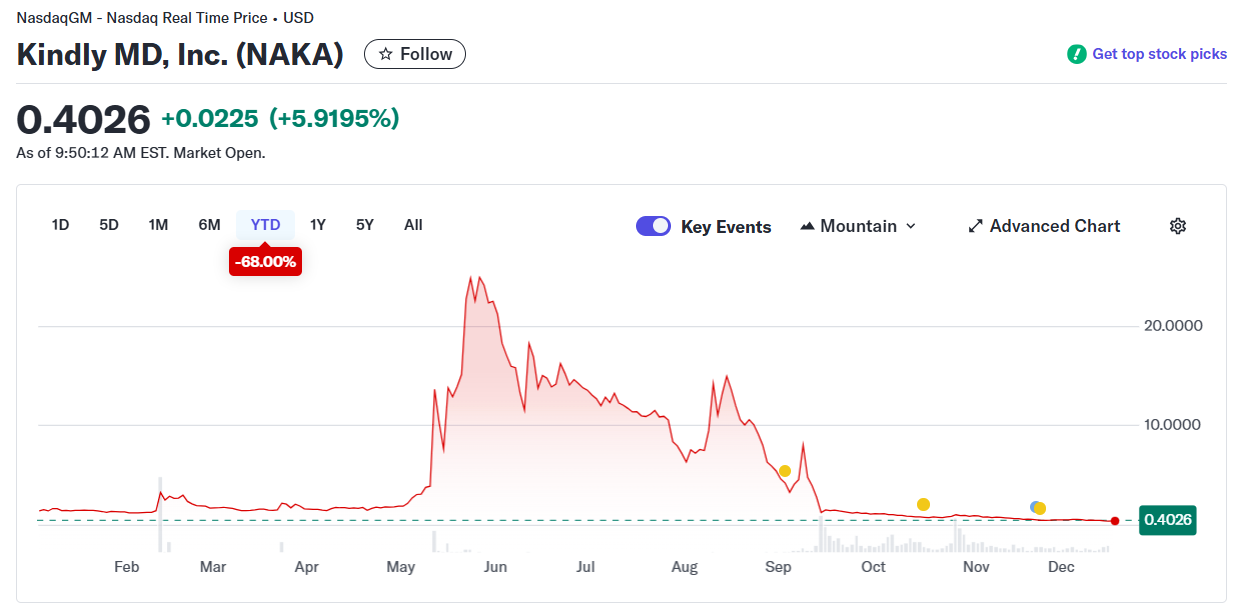Screen dimensions: 1250x612
Task: Open the Get top stock picks link
Action: (x=1160, y=54)
